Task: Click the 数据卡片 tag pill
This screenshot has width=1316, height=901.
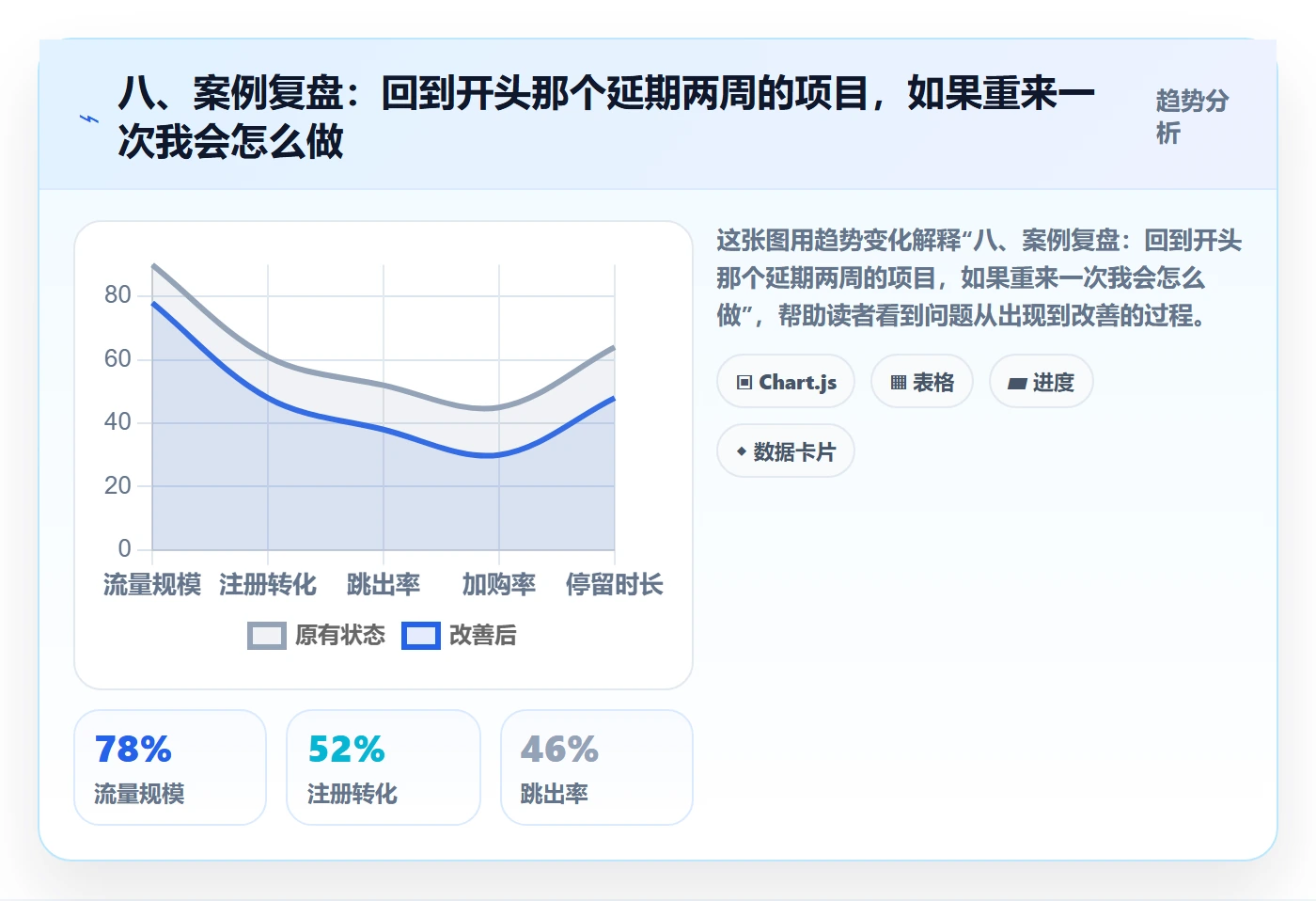Action: click(786, 451)
